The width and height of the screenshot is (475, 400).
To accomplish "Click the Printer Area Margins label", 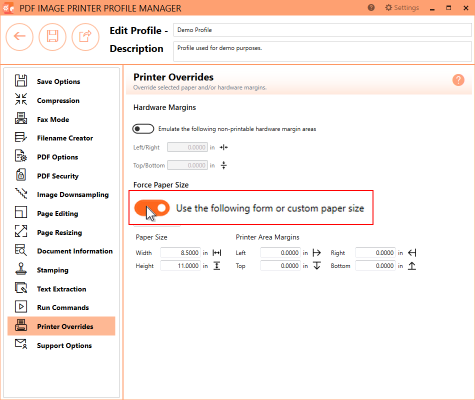I will (267, 237).
